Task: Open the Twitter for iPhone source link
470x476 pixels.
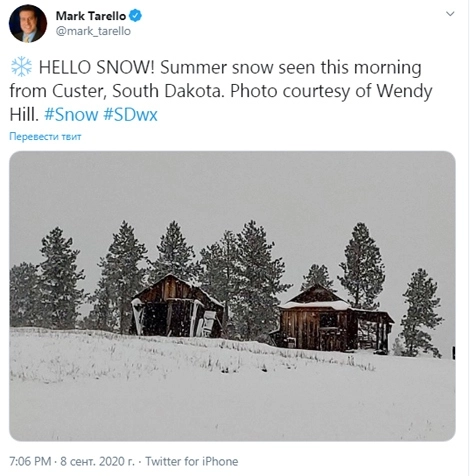Action: click(x=191, y=461)
